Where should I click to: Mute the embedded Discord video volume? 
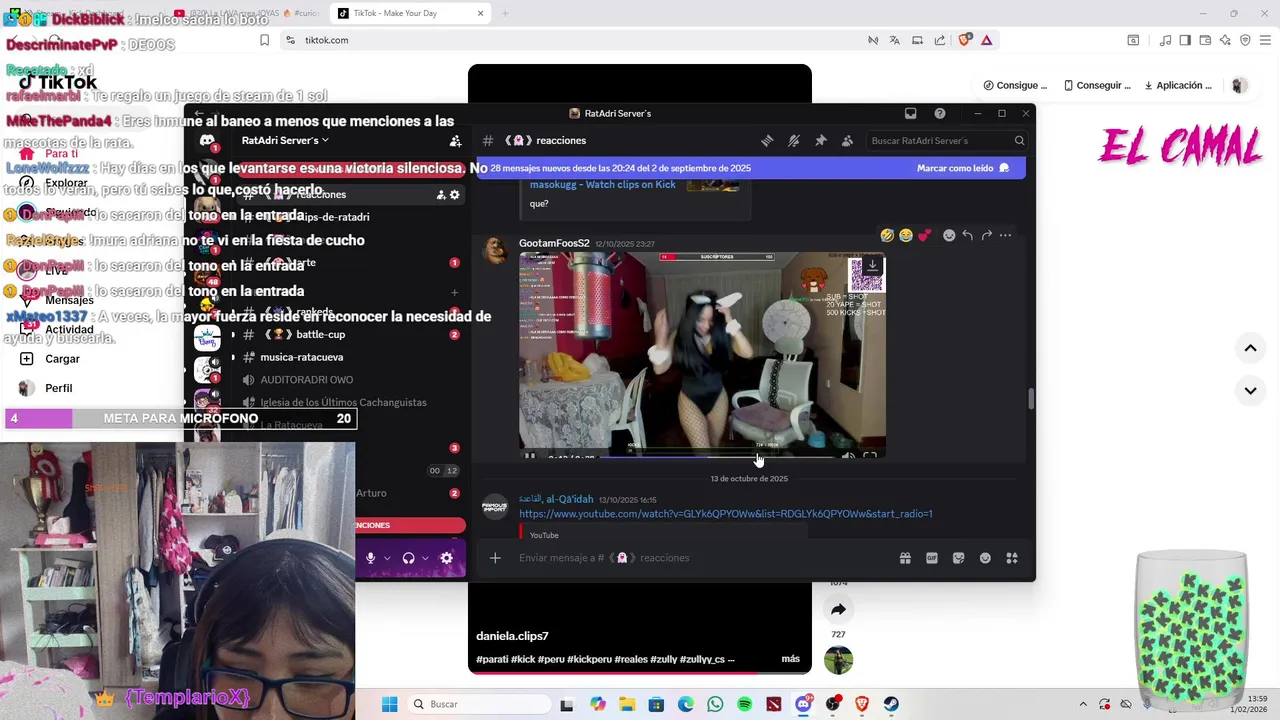(848, 457)
